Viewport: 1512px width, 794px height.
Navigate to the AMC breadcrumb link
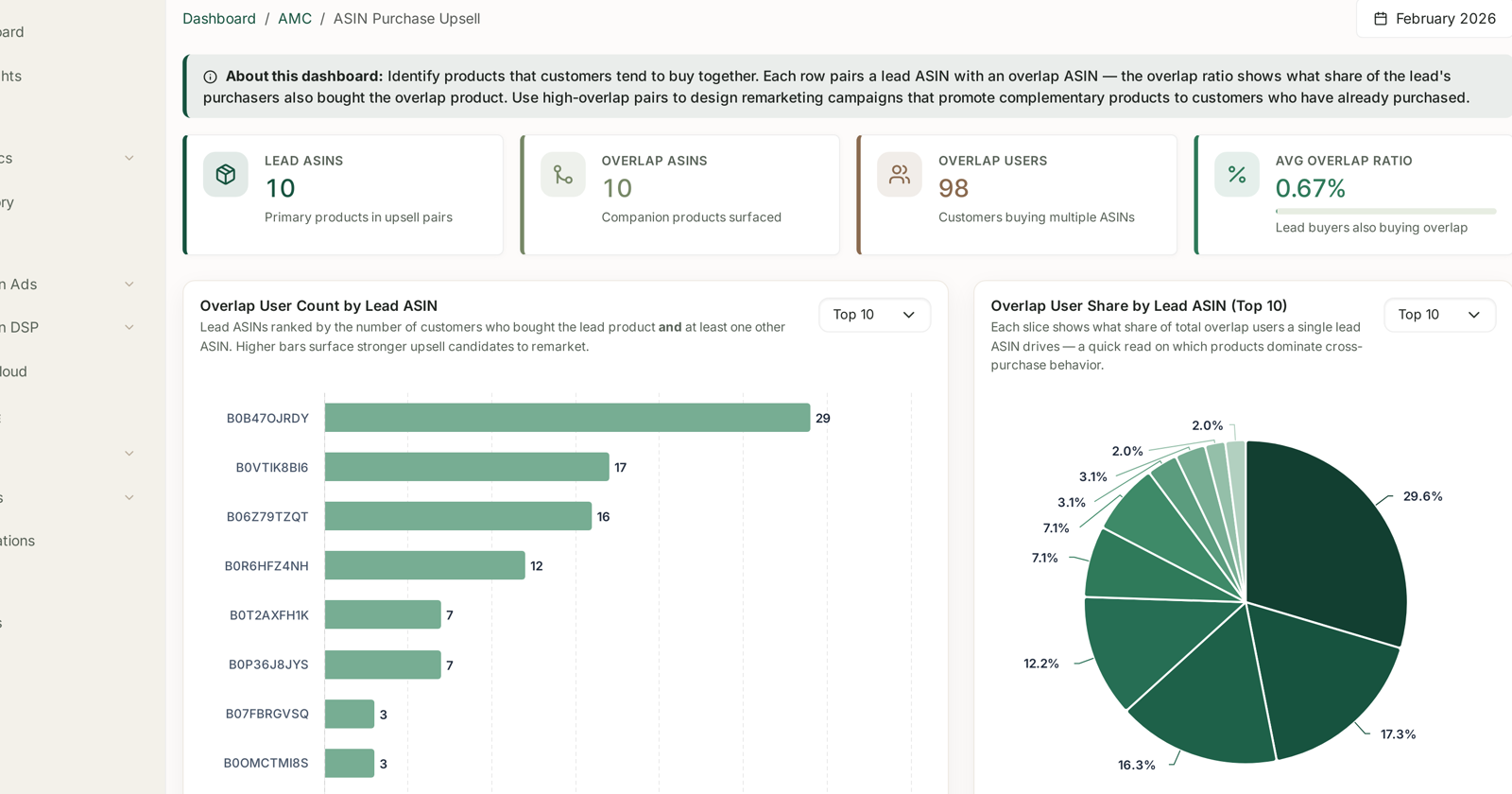coord(295,19)
